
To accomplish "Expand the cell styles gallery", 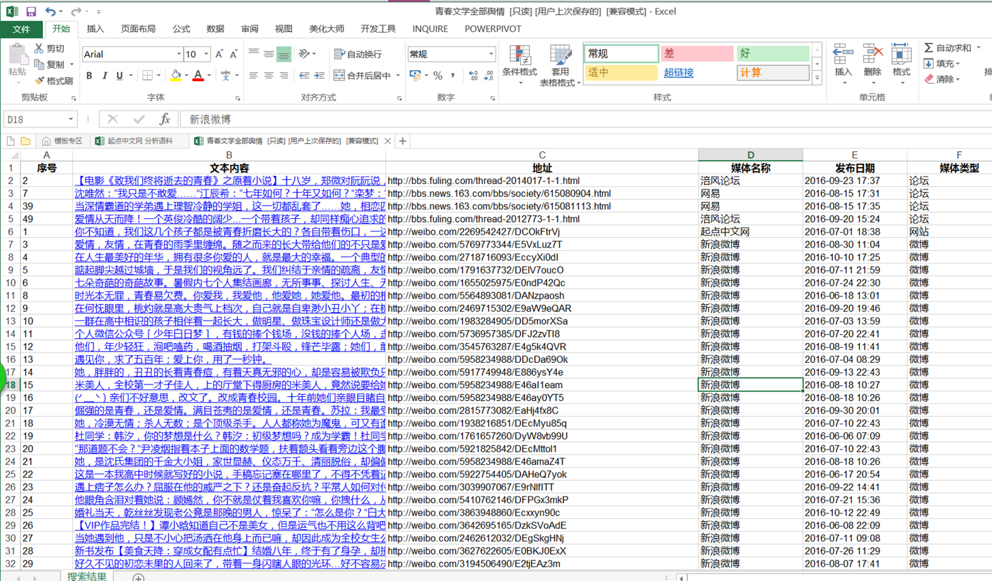I will 817,78.
